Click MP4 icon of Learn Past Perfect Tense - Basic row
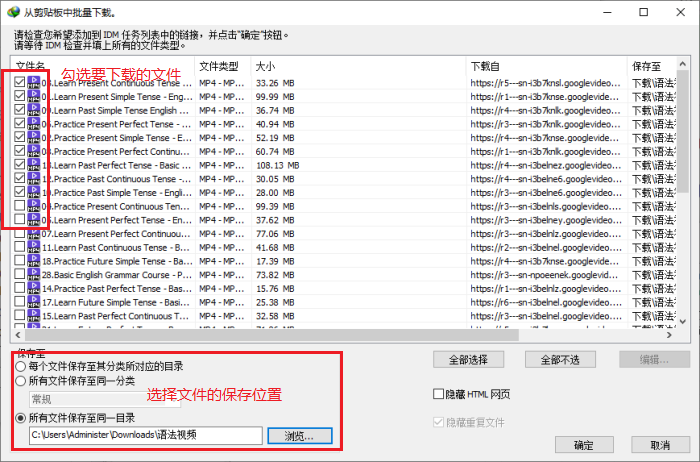The image size is (700, 462). click(33, 165)
